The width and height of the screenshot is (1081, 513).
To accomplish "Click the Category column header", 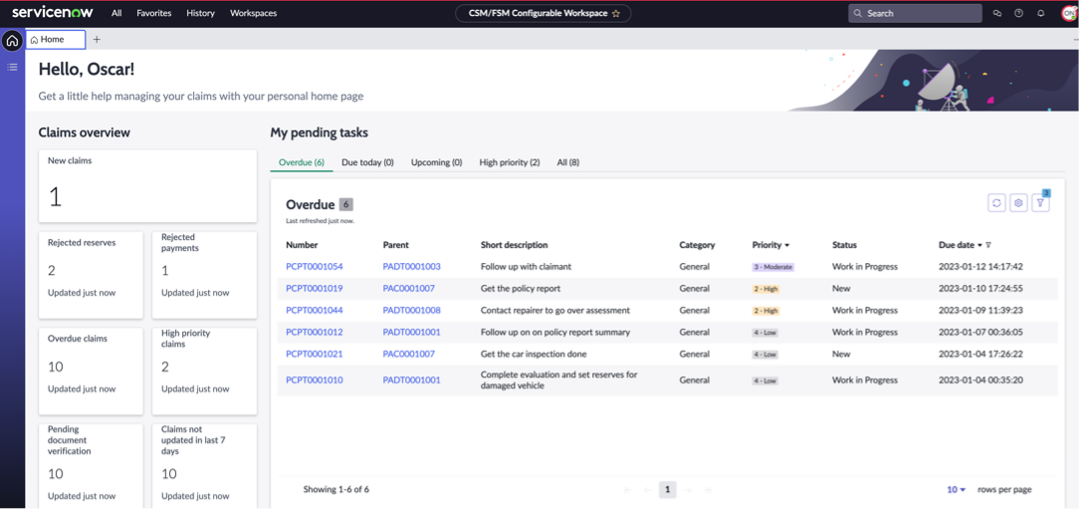I will (x=697, y=245).
